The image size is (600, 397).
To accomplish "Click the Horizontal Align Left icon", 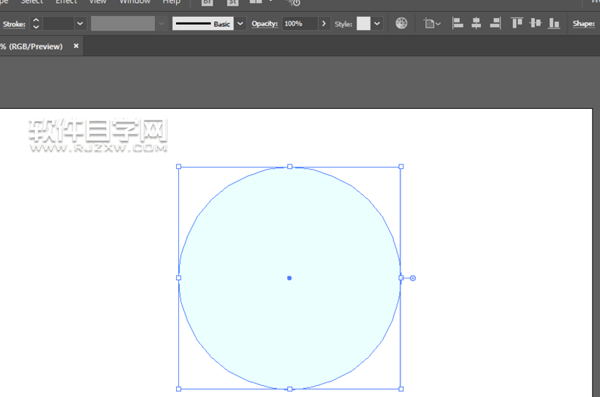I will (457, 23).
